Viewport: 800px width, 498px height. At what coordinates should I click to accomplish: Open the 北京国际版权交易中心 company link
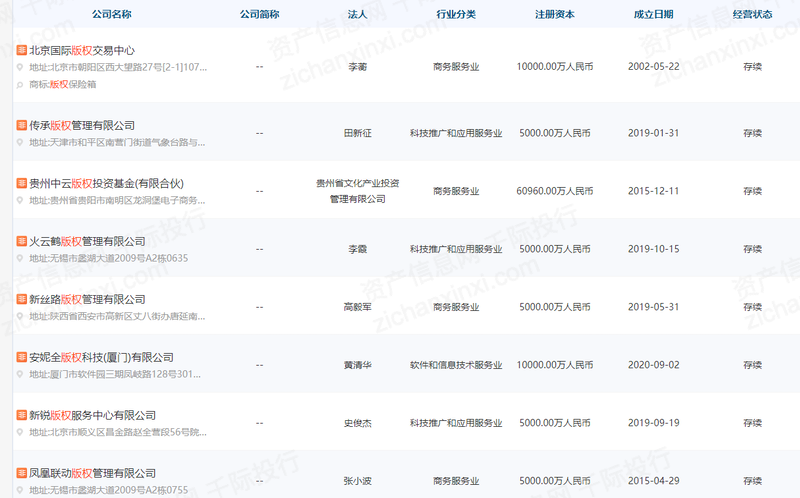pyautogui.click(x=82, y=51)
